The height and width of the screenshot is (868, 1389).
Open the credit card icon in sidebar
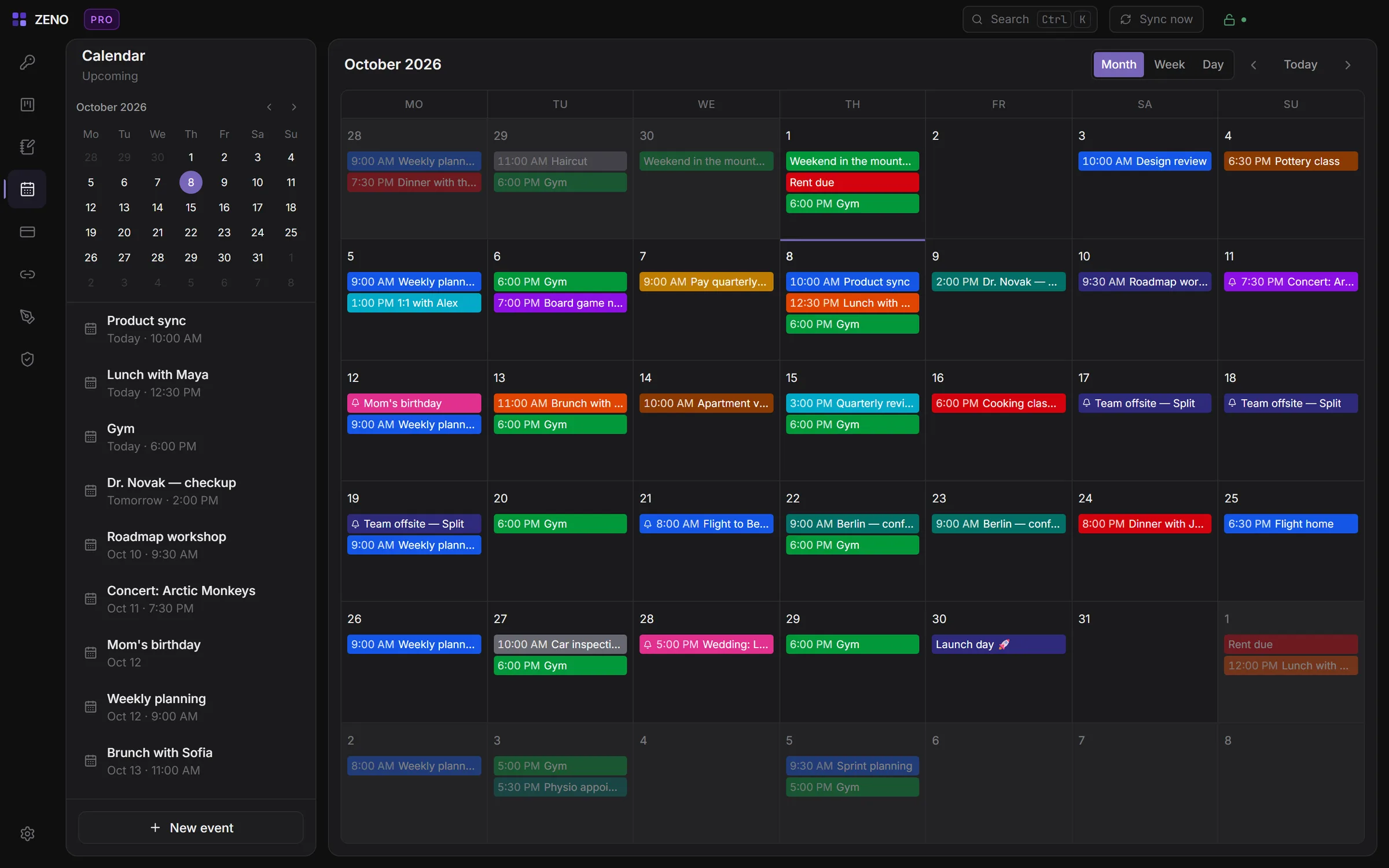tap(27, 232)
